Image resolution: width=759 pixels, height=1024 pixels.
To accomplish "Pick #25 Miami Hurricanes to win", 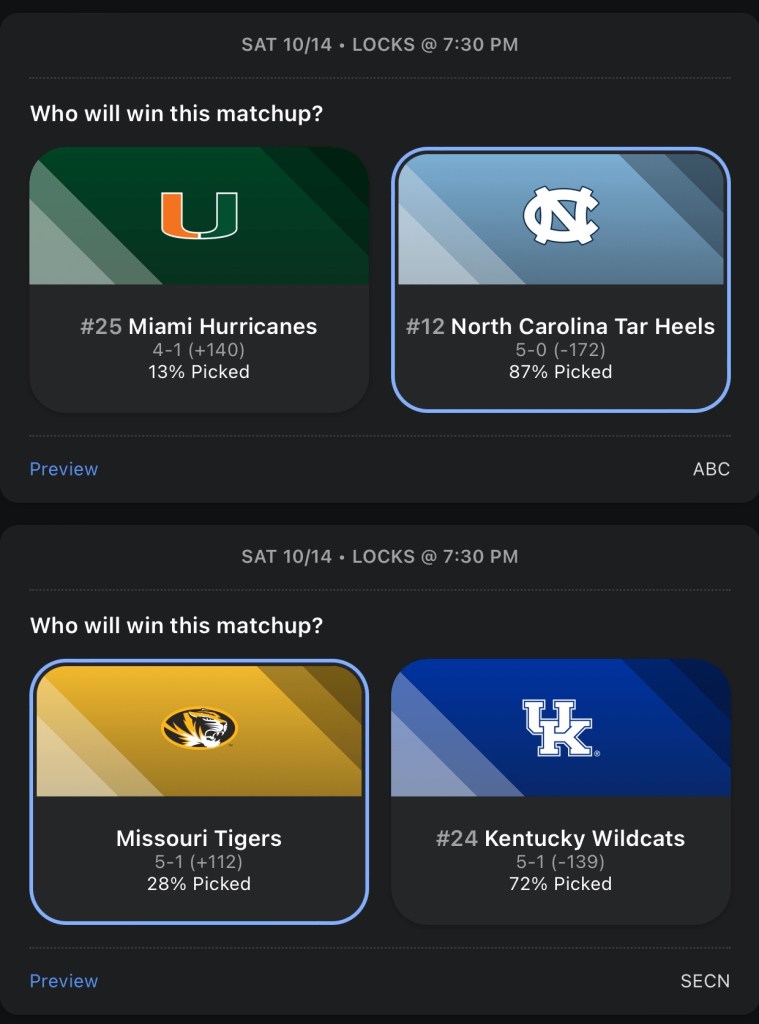I will [199, 326].
